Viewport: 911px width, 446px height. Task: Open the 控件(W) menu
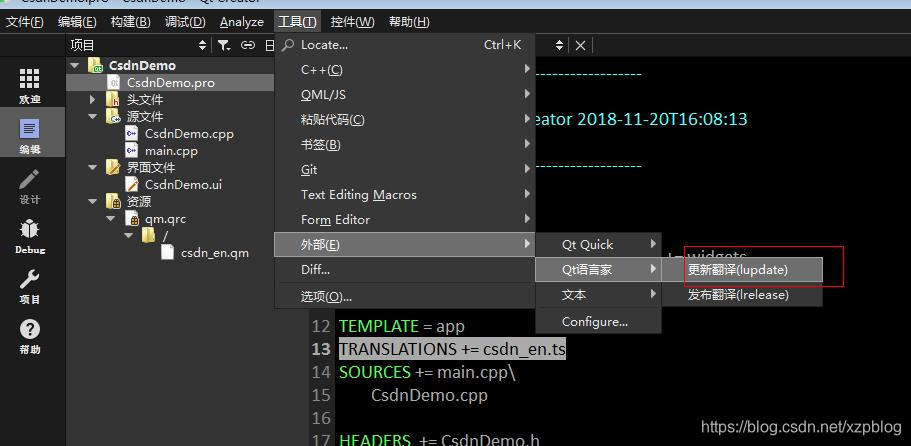click(352, 22)
